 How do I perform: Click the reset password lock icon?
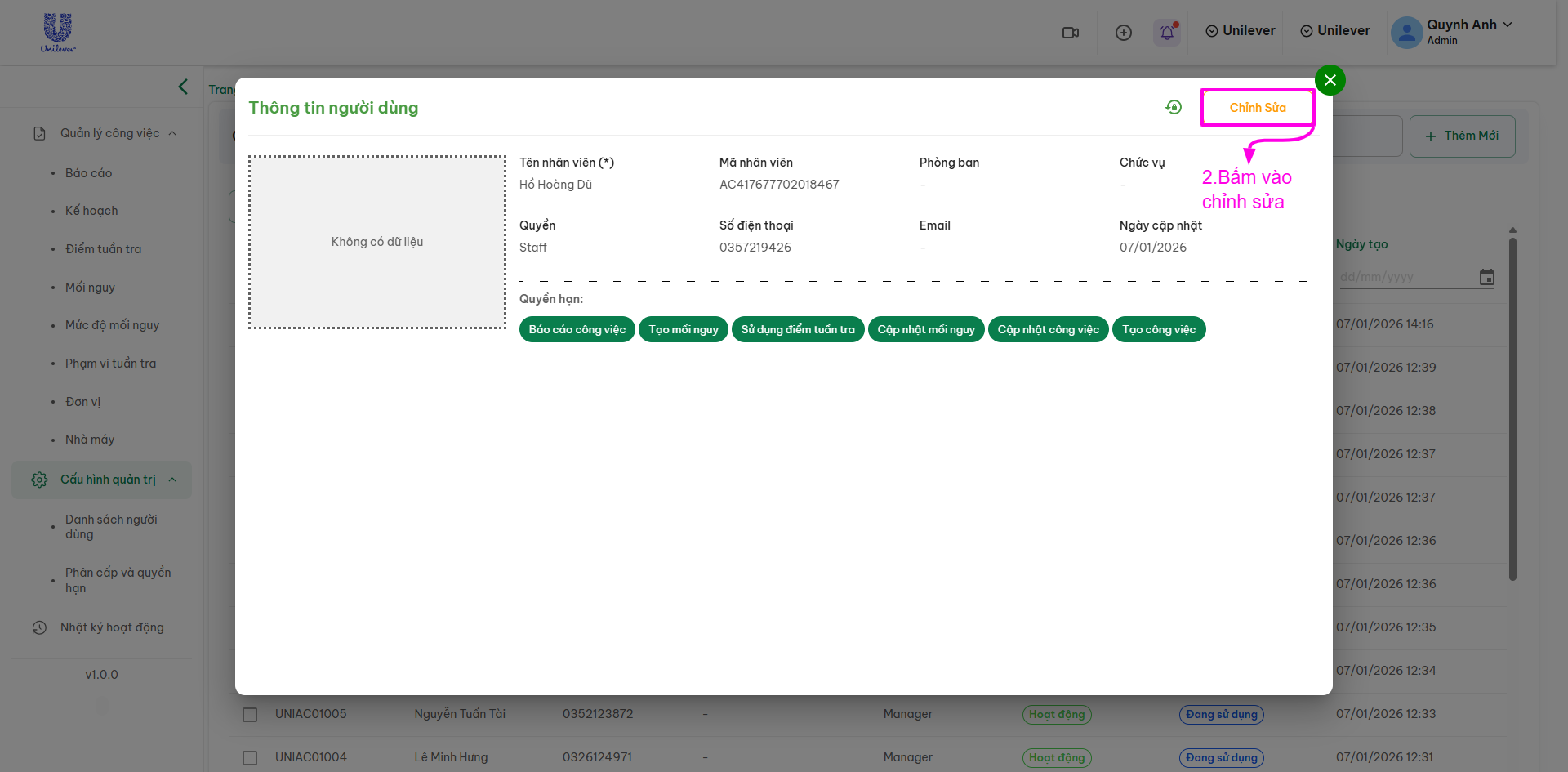pyautogui.click(x=1174, y=107)
